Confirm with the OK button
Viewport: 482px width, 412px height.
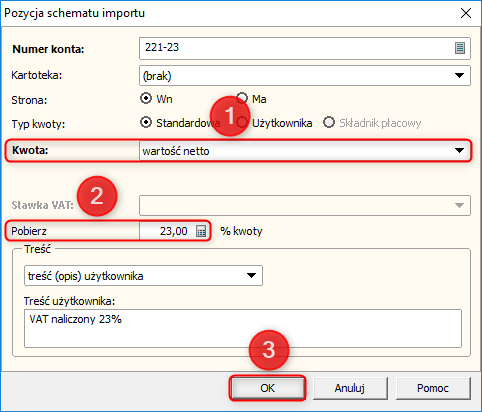(267, 388)
